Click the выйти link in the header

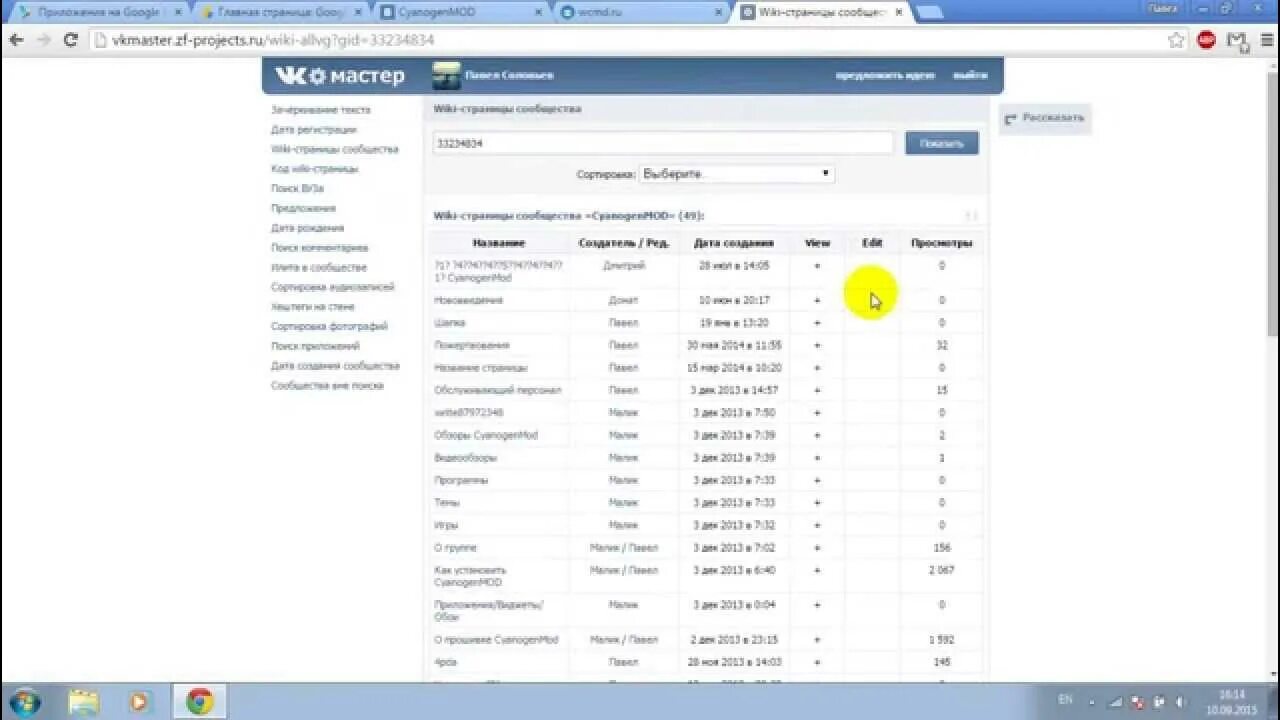tap(970, 76)
